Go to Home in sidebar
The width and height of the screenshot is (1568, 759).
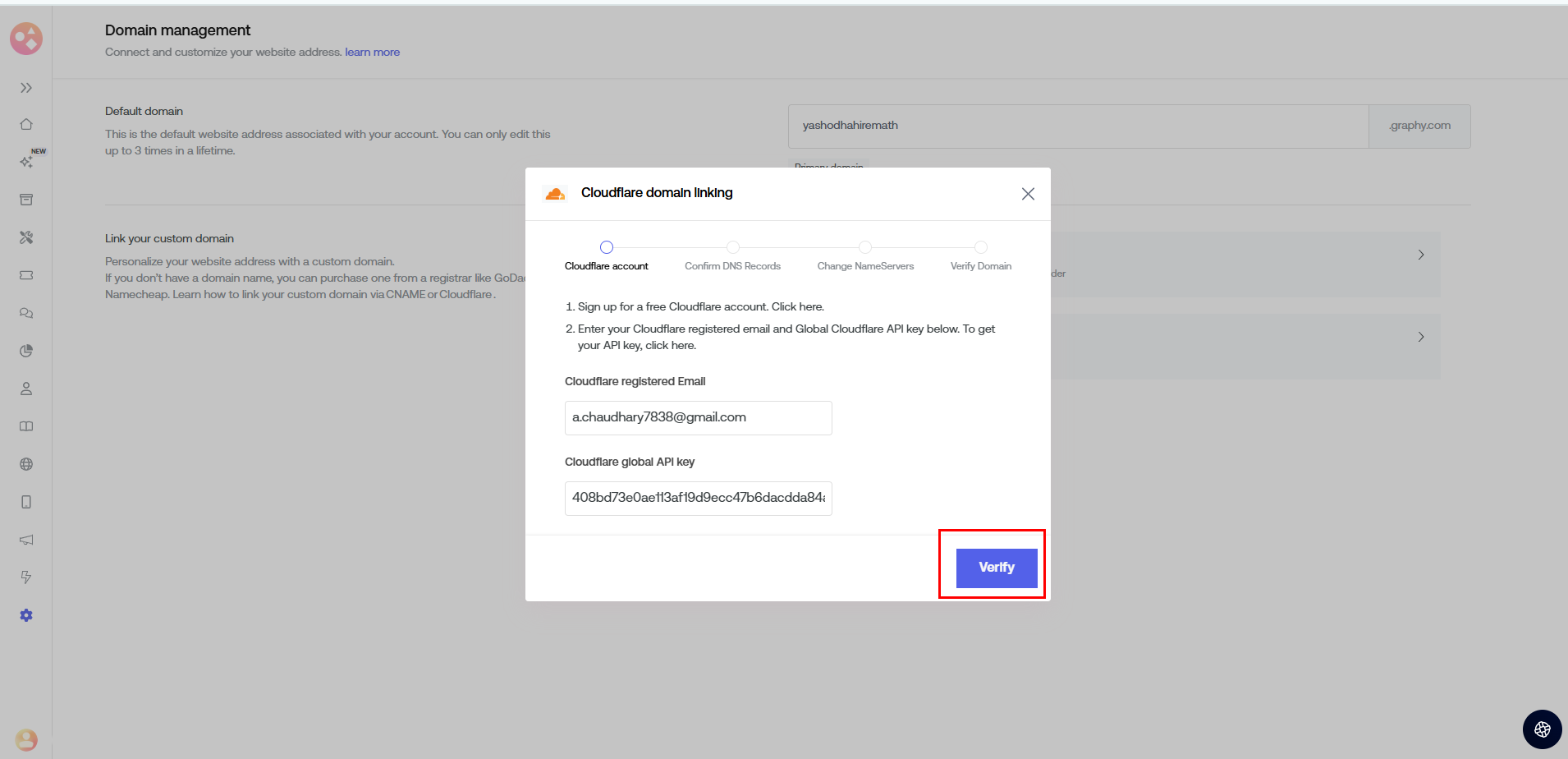click(26, 124)
